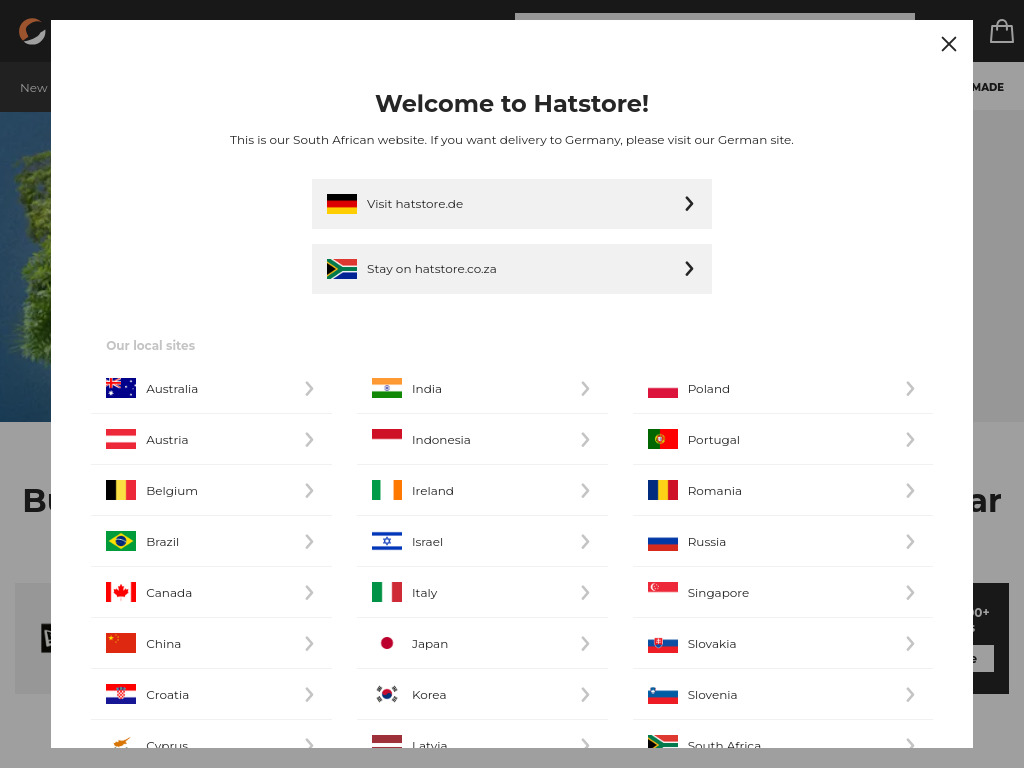Screen dimensions: 1024x768
Task: Click the Ireland flag icon
Action: [387, 490]
